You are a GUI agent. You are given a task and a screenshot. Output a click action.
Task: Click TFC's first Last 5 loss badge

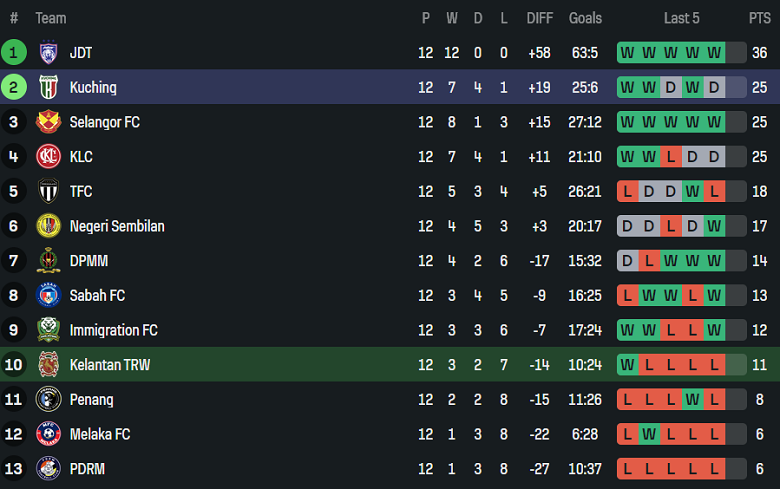coord(628,191)
